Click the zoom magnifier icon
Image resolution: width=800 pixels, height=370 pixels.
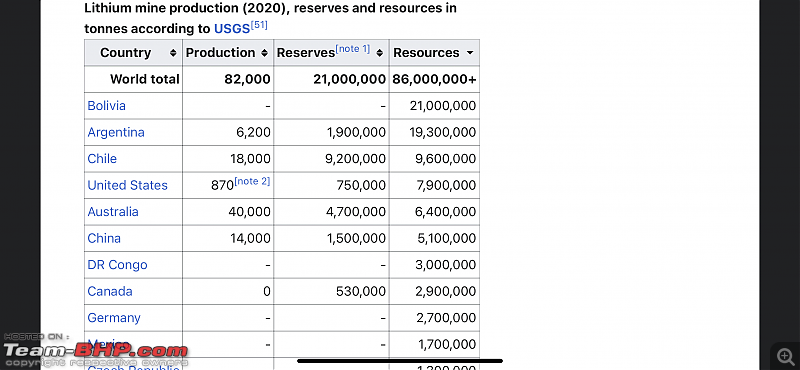pyautogui.click(x=784, y=356)
